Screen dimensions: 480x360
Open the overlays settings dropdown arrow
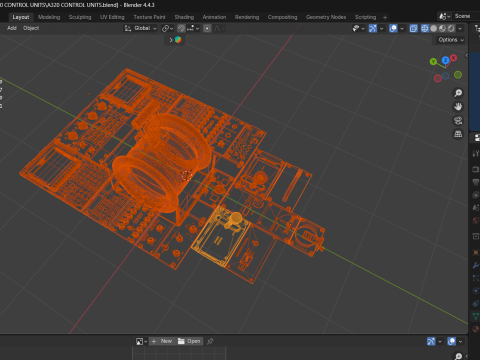[402, 28]
